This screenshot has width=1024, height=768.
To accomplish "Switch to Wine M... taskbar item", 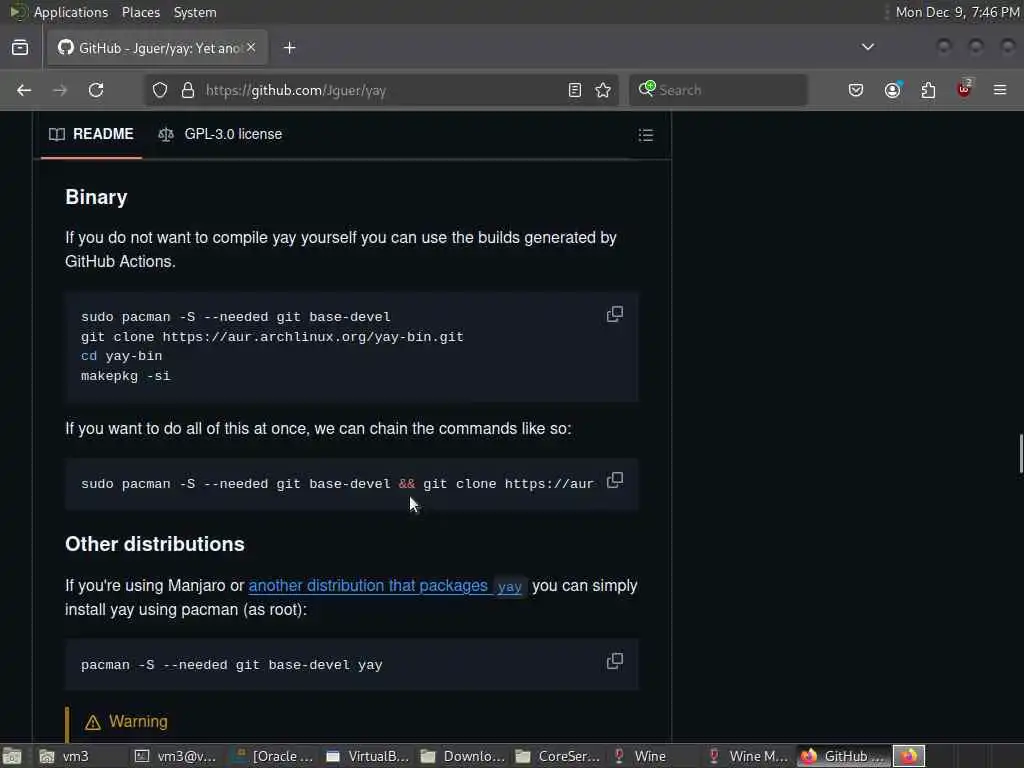I will (749, 756).
